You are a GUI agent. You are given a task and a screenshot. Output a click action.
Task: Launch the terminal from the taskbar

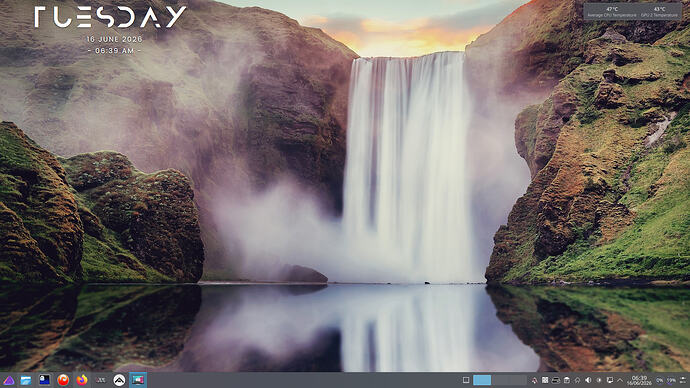pyautogui.click(x=44, y=380)
